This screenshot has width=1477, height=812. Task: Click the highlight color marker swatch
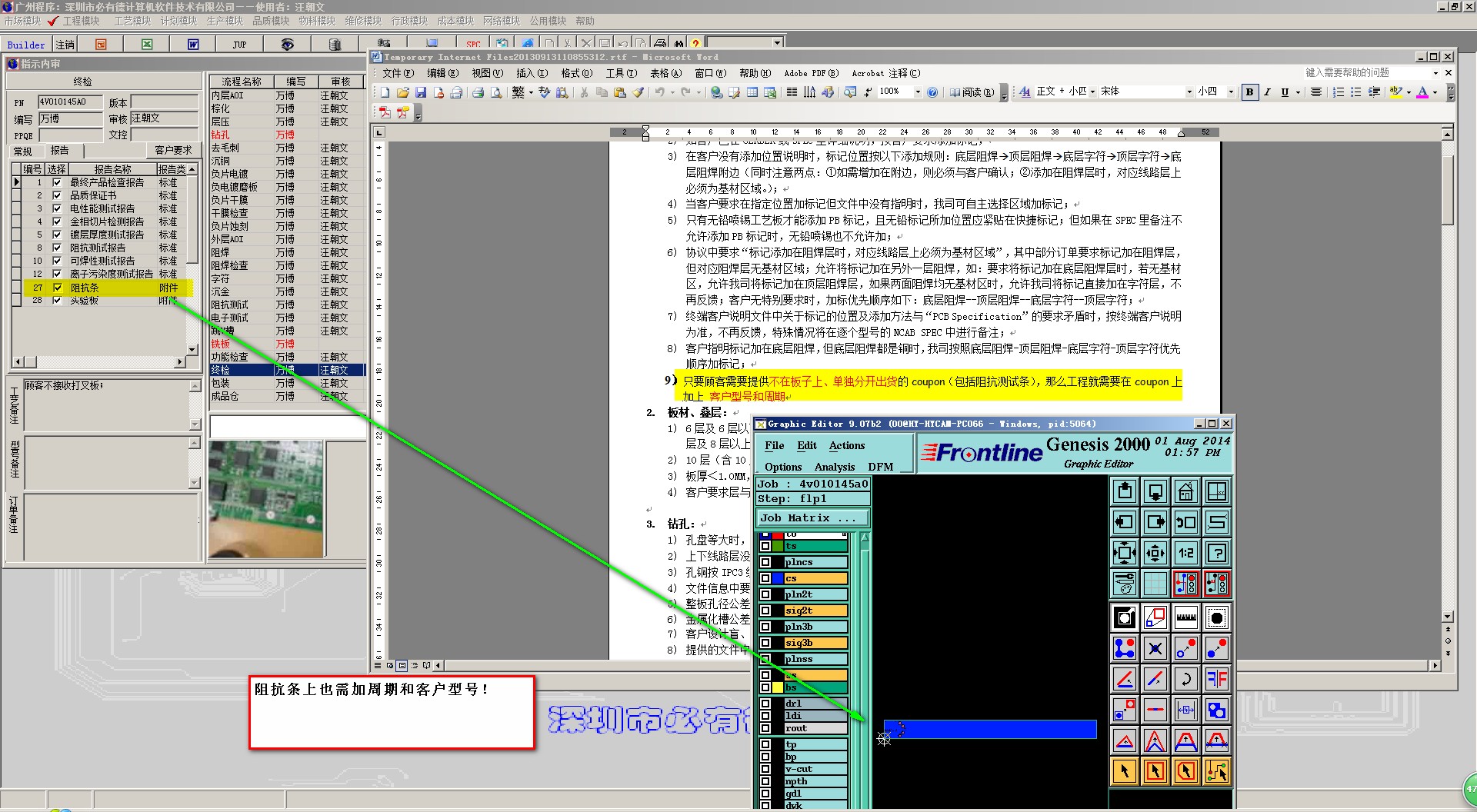point(1396,92)
